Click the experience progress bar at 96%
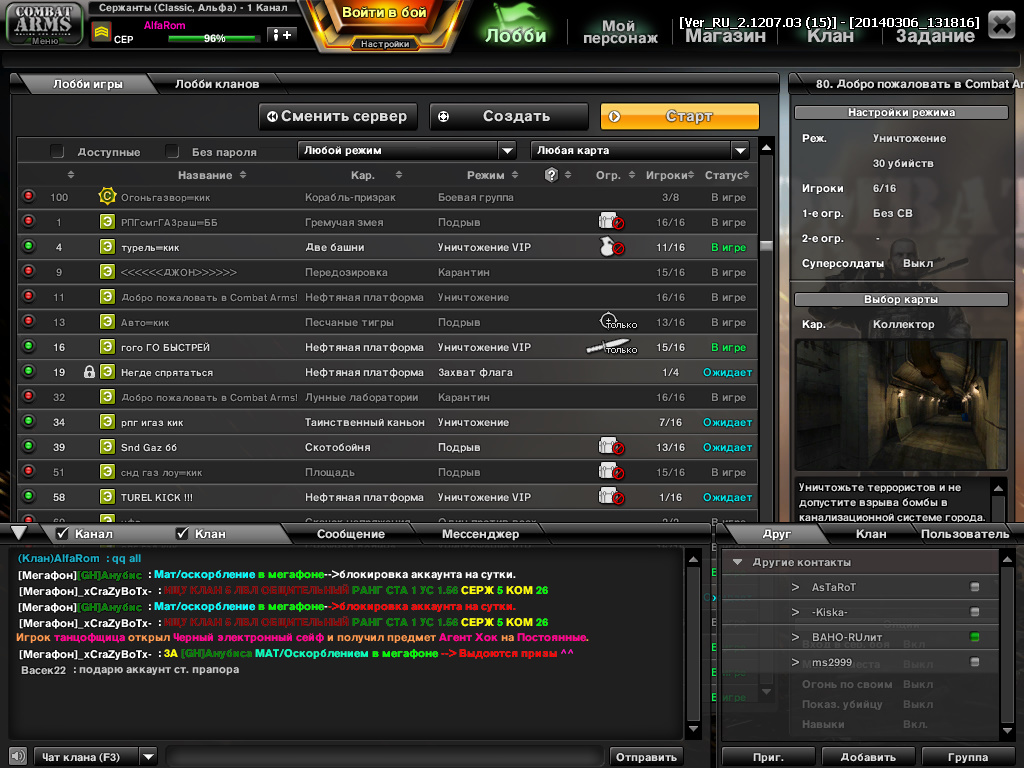 tap(213, 39)
